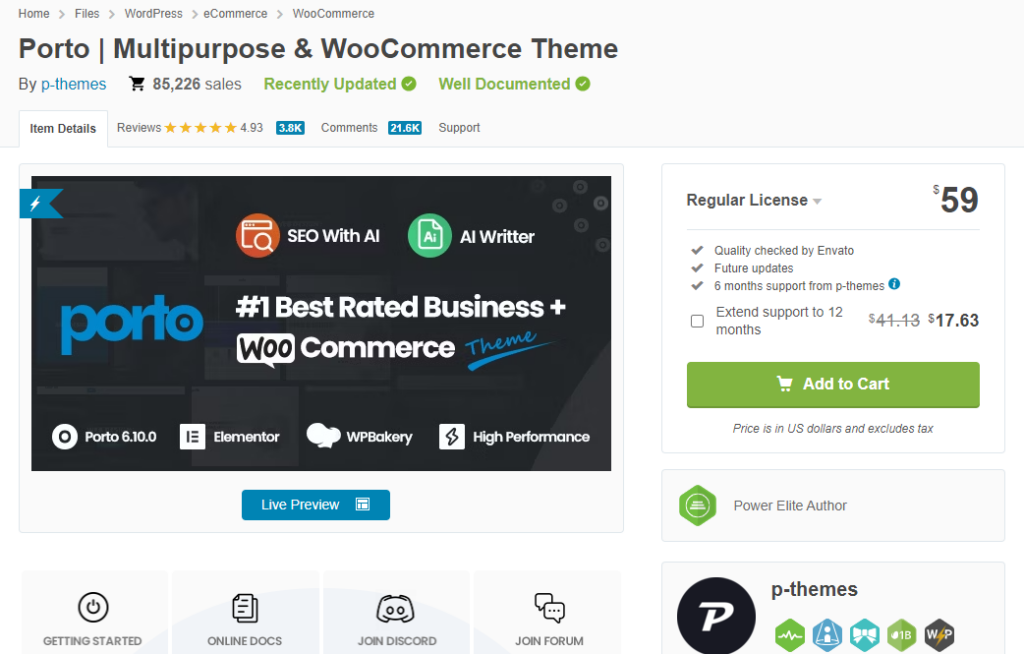The width and height of the screenshot is (1024, 654).
Task: Click the 85,226 sales text
Action: coord(197,84)
